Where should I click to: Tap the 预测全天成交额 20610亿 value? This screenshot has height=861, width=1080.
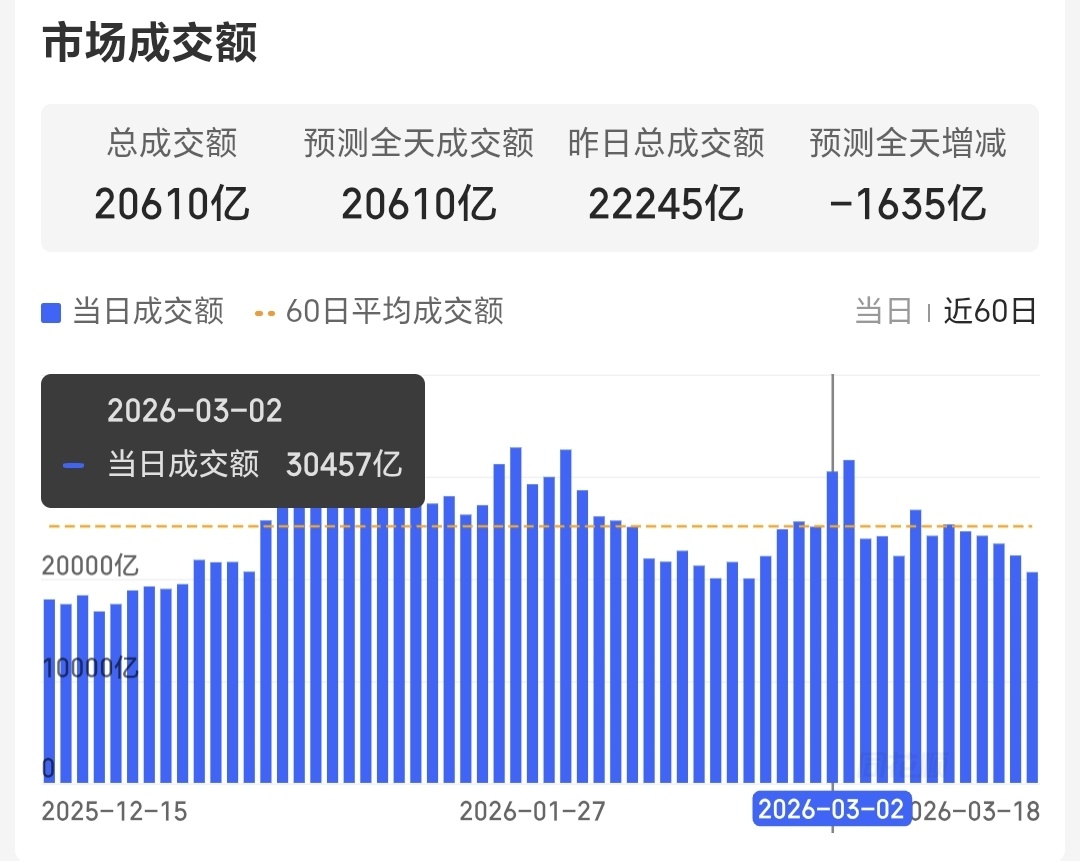point(419,205)
